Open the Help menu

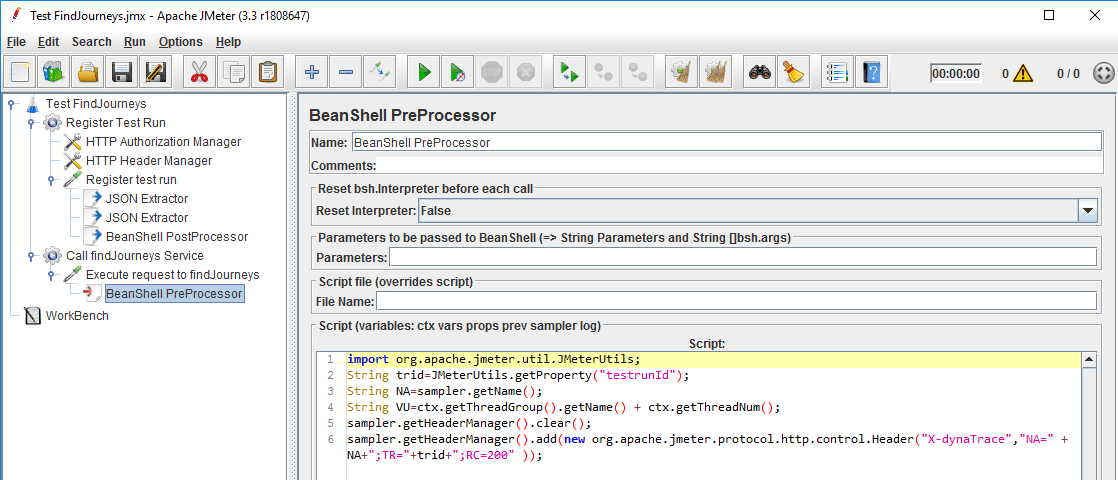(x=228, y=42)
